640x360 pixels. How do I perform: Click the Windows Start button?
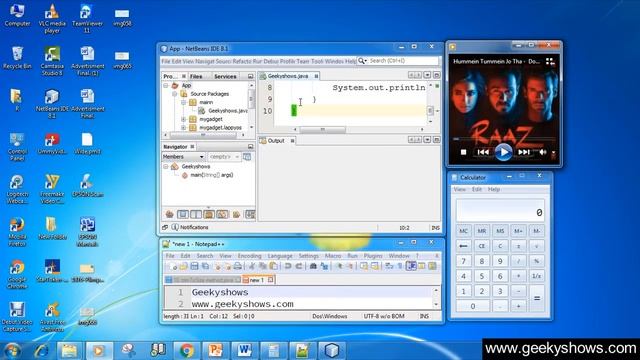coord(12,351)
